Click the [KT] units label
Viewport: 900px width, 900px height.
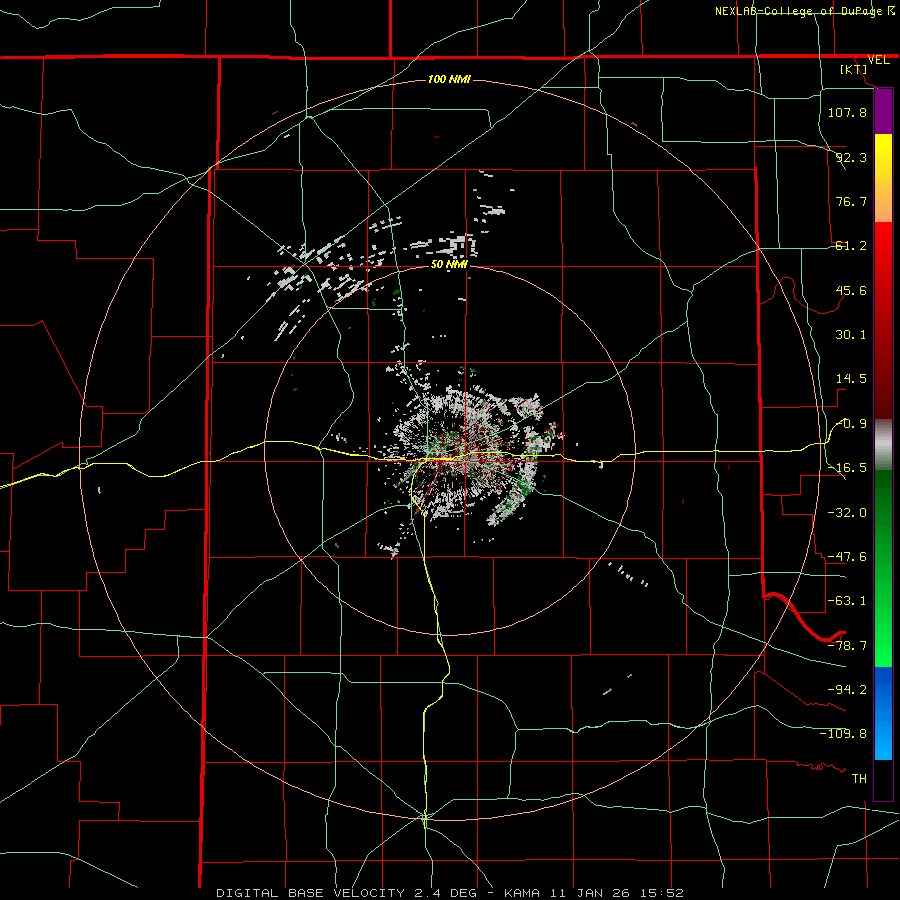click(854, 69)
